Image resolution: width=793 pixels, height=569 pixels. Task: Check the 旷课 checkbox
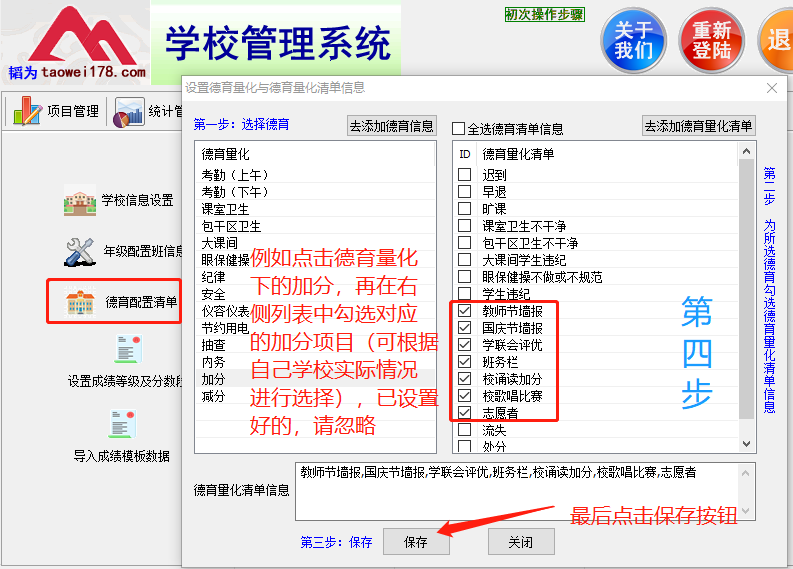tap(464, 208)
